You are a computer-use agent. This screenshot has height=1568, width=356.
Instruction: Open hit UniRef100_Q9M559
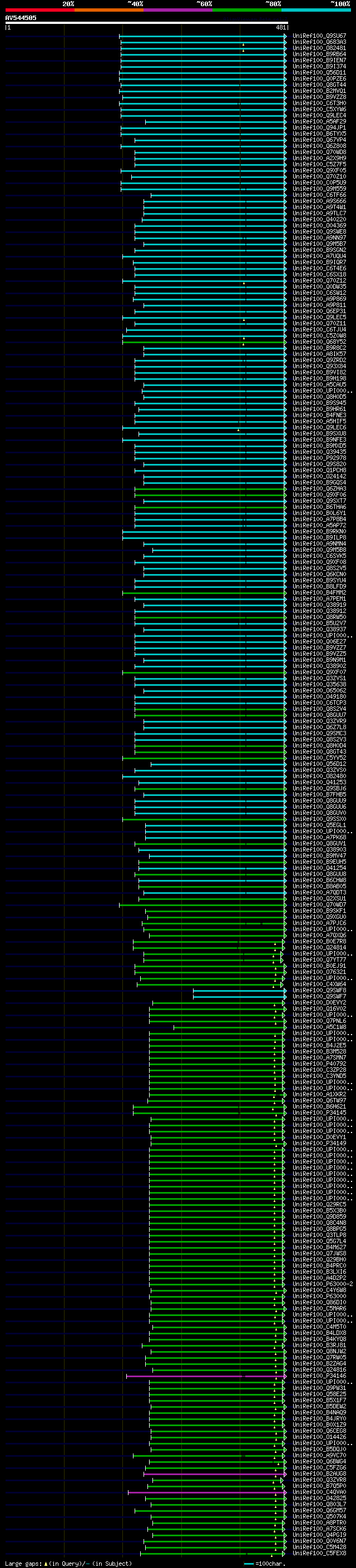(319, 189)
